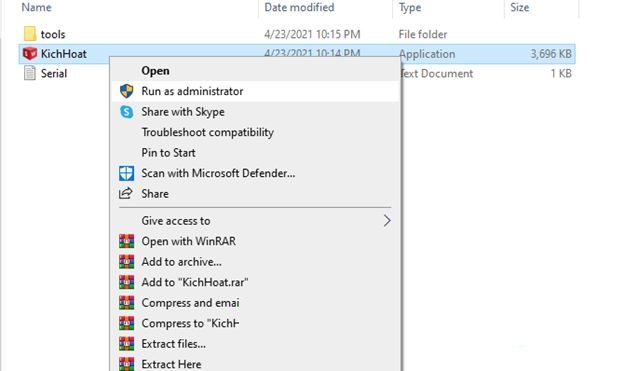Click the Share menu entry

255,193
